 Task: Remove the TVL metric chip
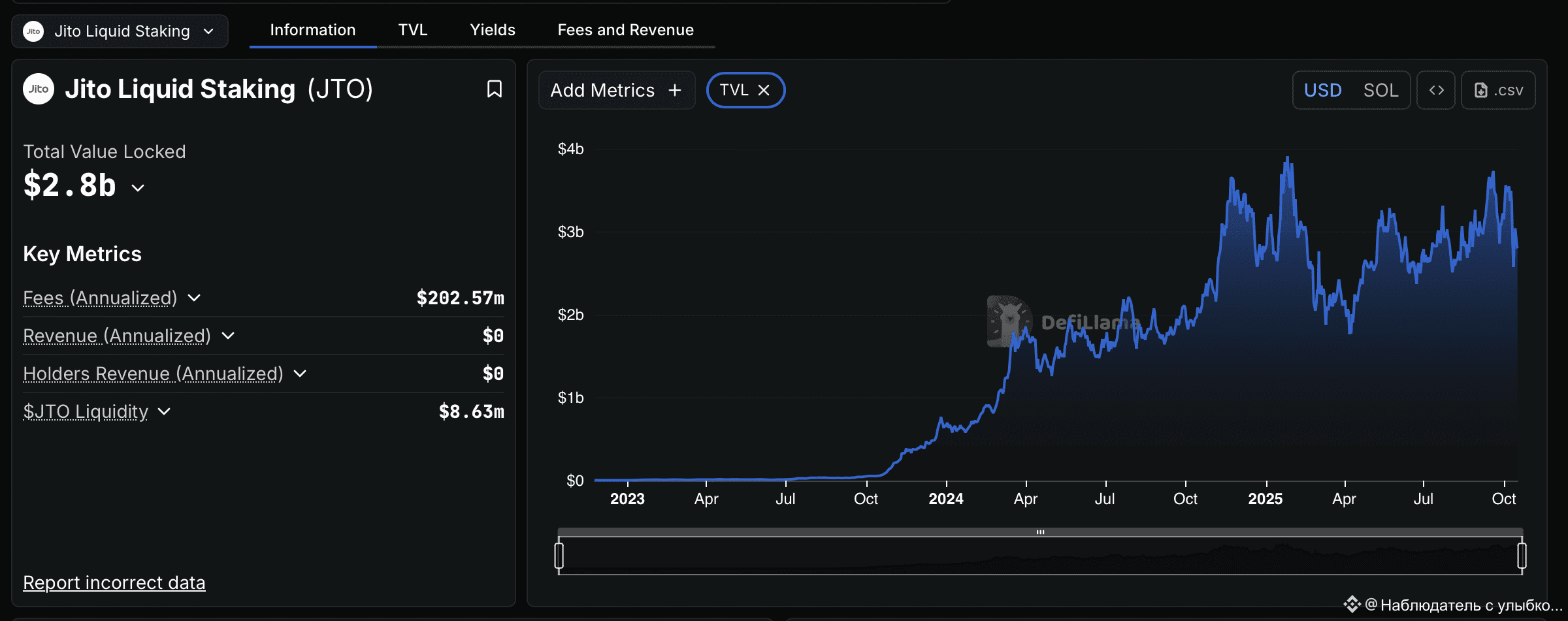[x=764, y=90]
